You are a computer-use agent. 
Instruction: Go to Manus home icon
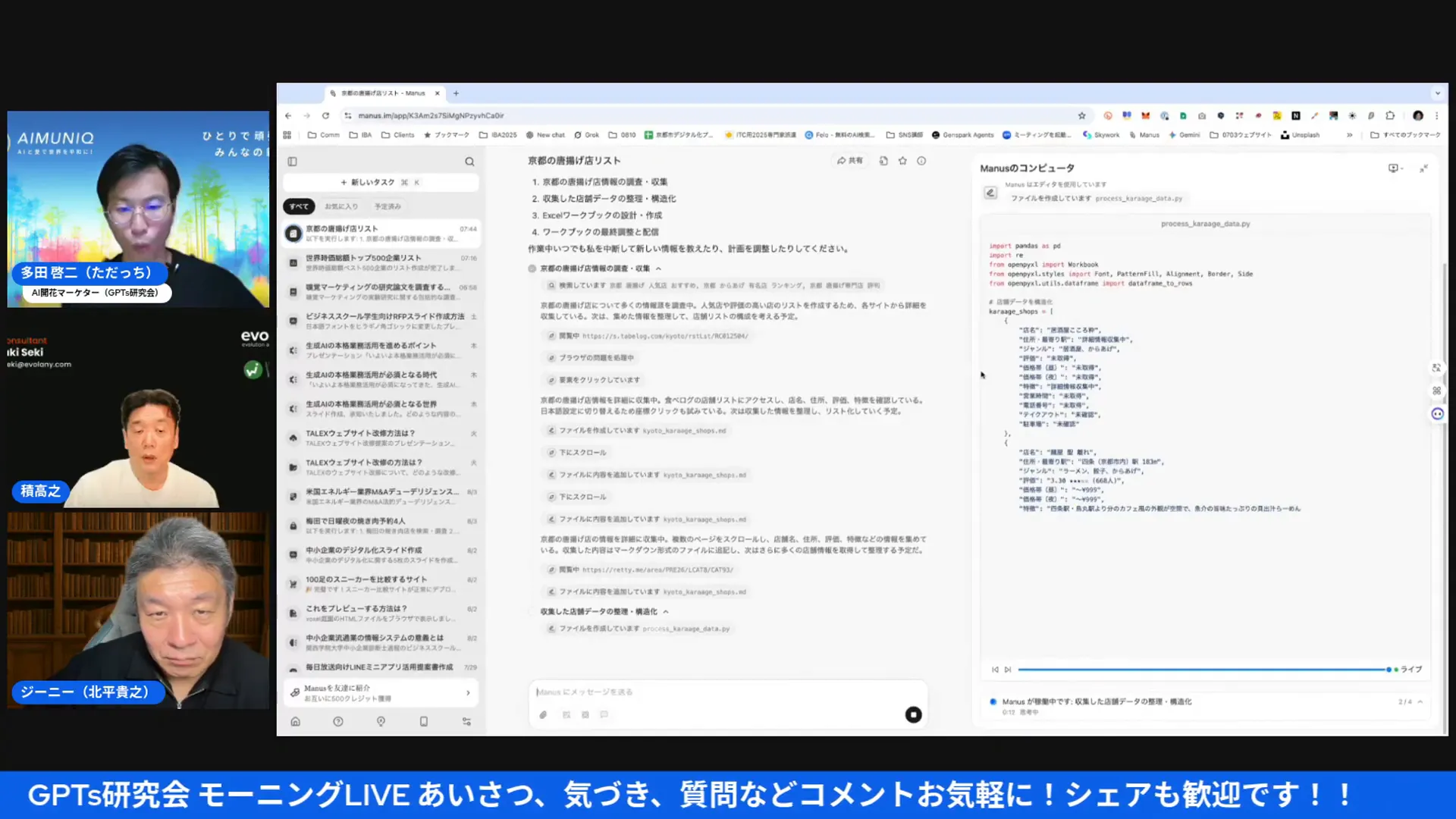click(x=296, y=721)
